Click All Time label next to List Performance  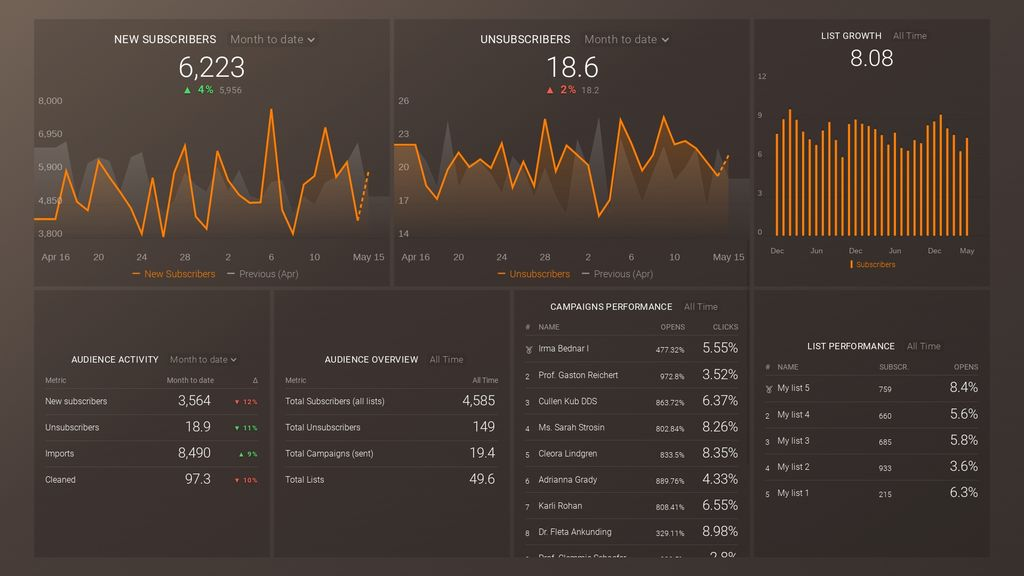click(x=923, y=346)
